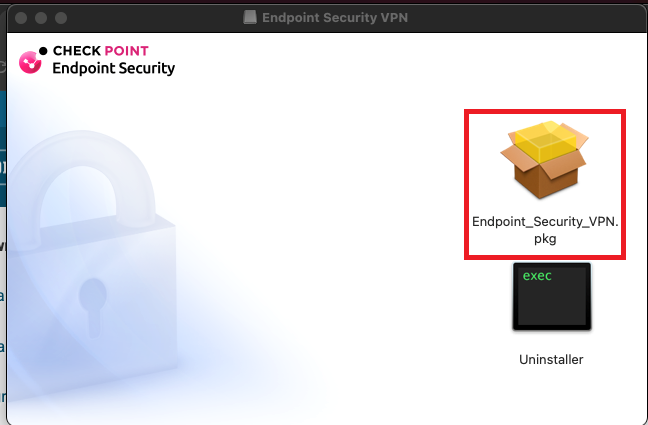Viewport: 648px width, 425px height.
Task: Close the Endpoint Security VPN window
Action: pyautogui.click(x=19, y=17)
